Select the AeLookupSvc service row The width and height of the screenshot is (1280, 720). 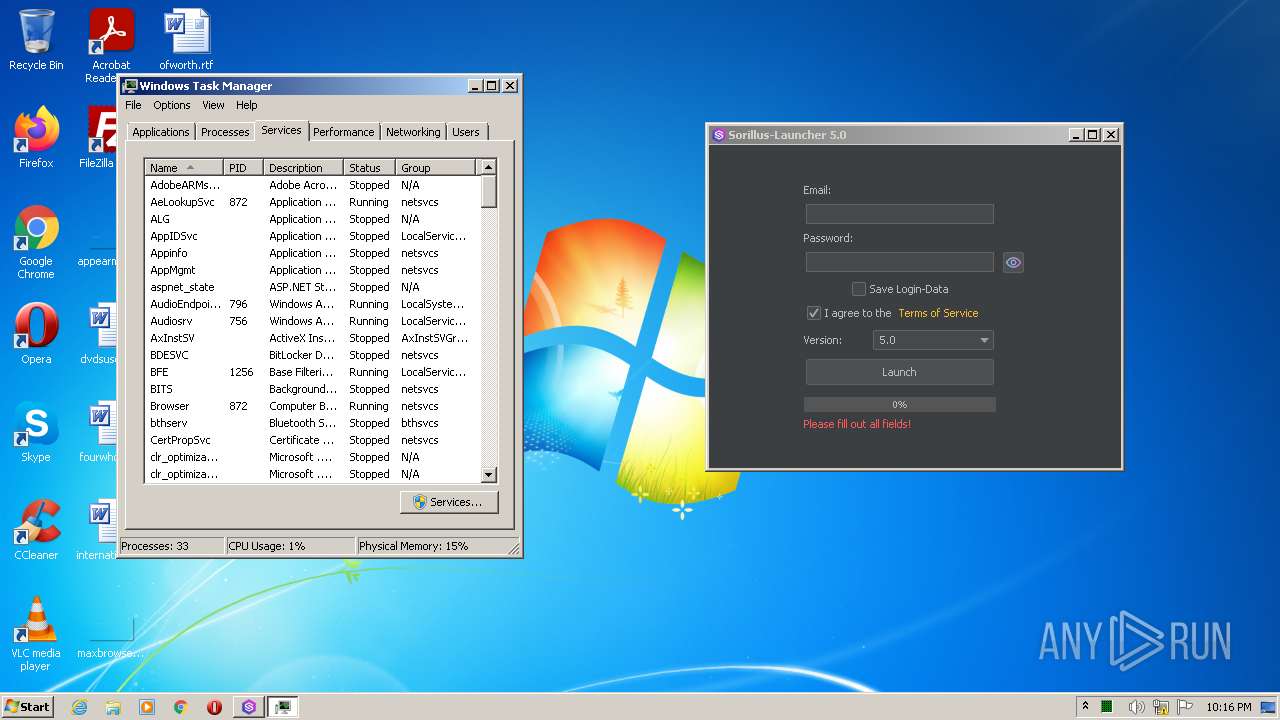tap(312, 202)
